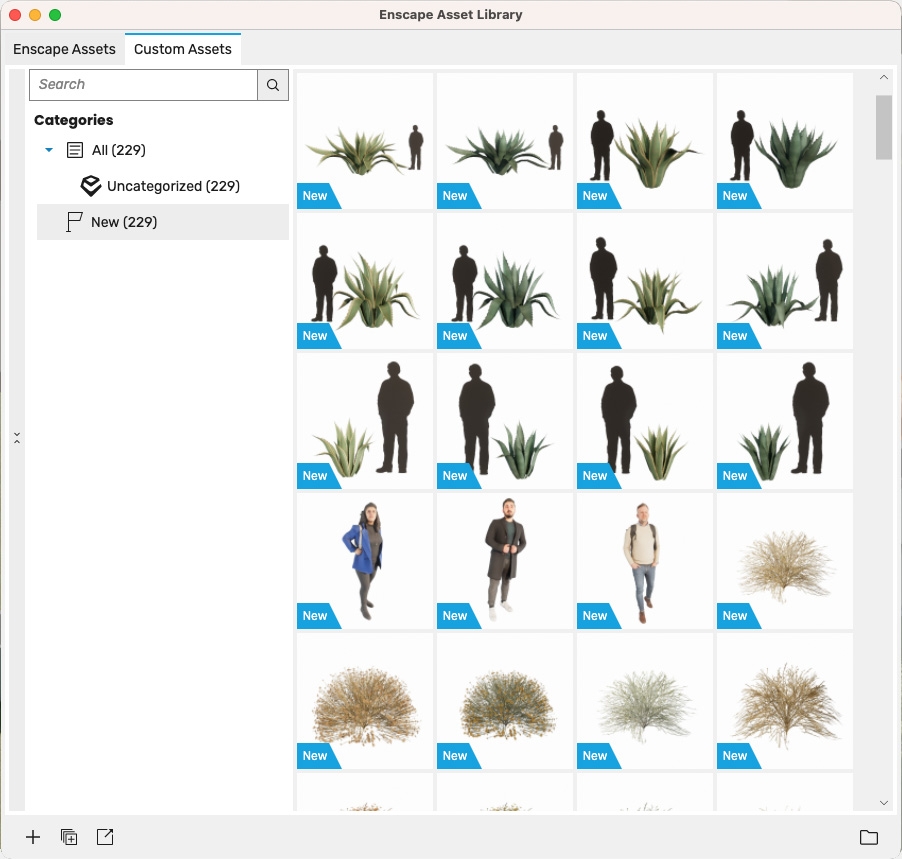Click the plus icon to add a custom asset
Screen dimensions: 902x859
[x=33, y=837]
